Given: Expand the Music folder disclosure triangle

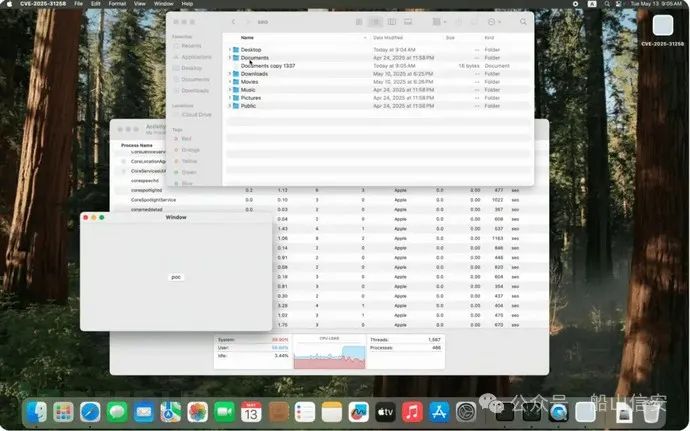Looking at the screenshot, I should [x=230, y=90].
